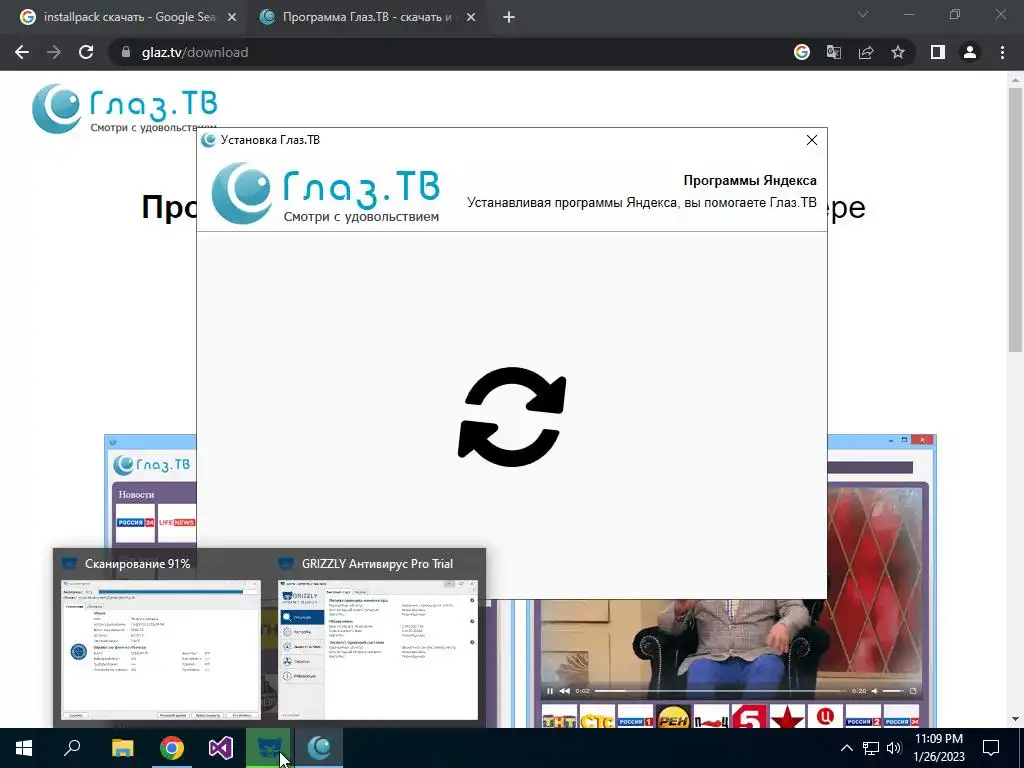Open the Google icon in the address bar
Image resolution: width=1024 pixels, height=768 pixels.
coord(802,52)
